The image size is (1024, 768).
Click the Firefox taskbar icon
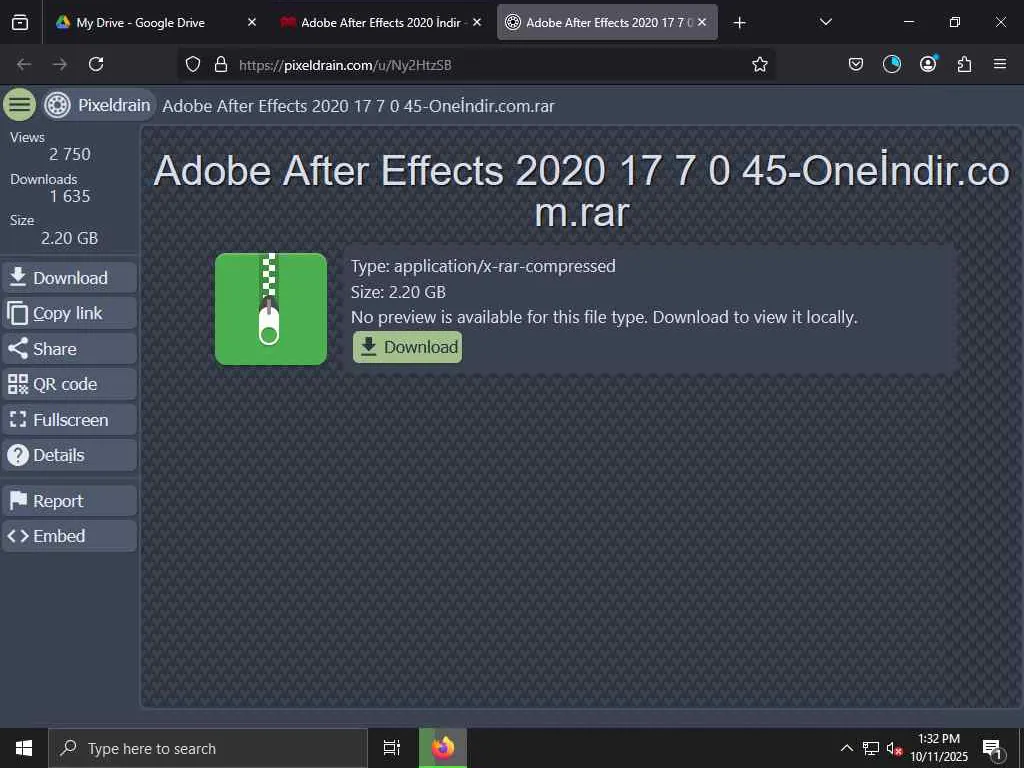click(443, 748)
